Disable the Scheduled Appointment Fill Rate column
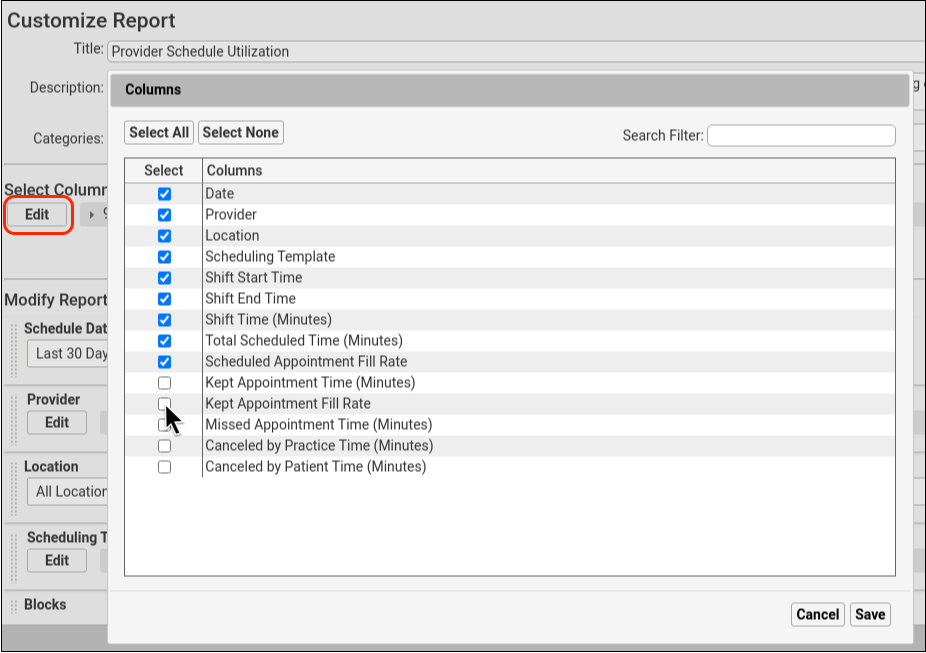This screenshot has width=926, height=653. (164, 362)
